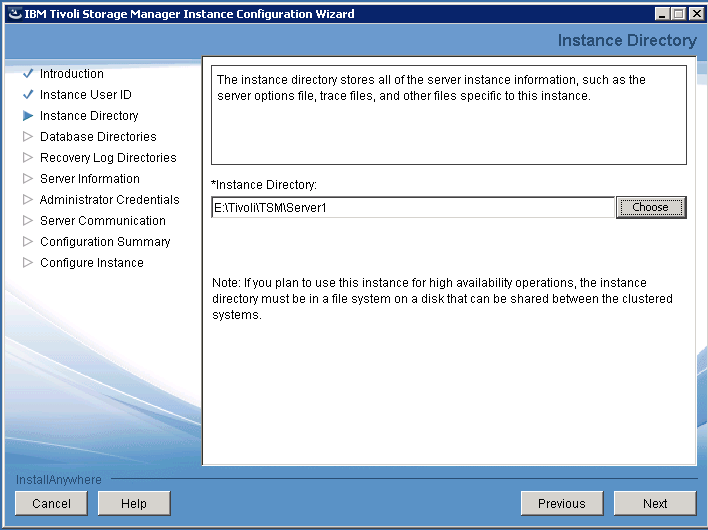Close the wizard window

(696, 14)
